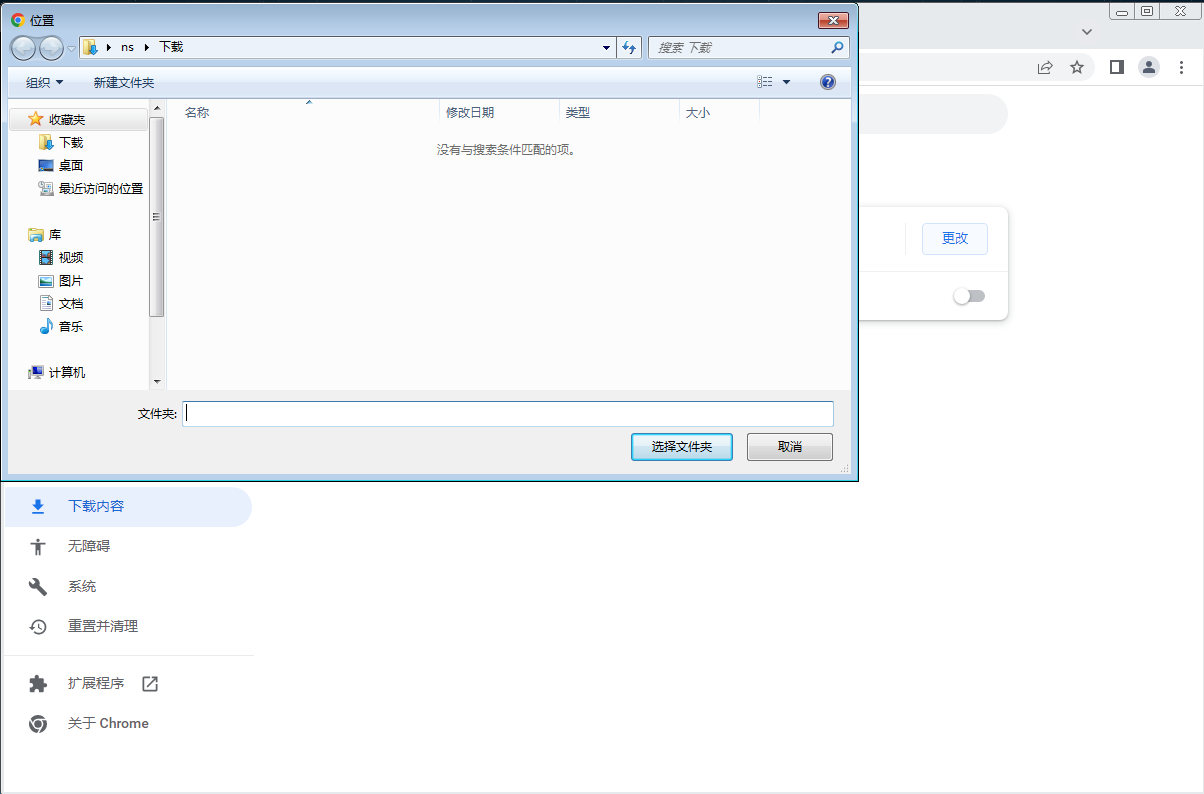Sort by the 修改日期 column header
The image size is (1204, 794).
tap(499, 112)
